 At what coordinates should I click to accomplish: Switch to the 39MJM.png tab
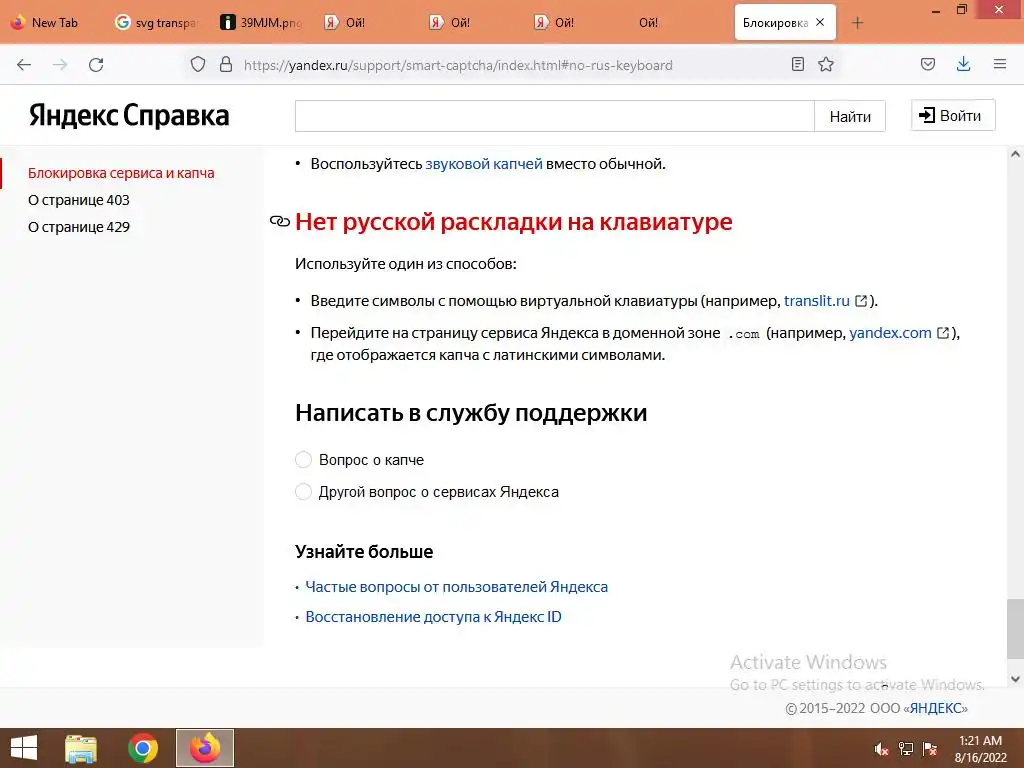(x=263, y=23)
